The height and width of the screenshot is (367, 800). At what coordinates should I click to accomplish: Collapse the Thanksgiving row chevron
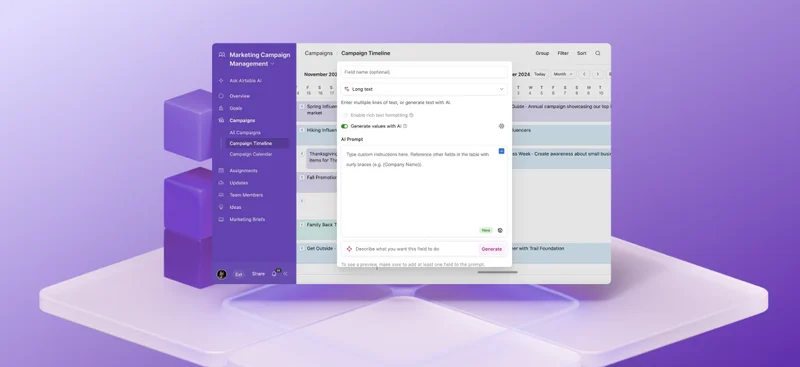[302, 154]
